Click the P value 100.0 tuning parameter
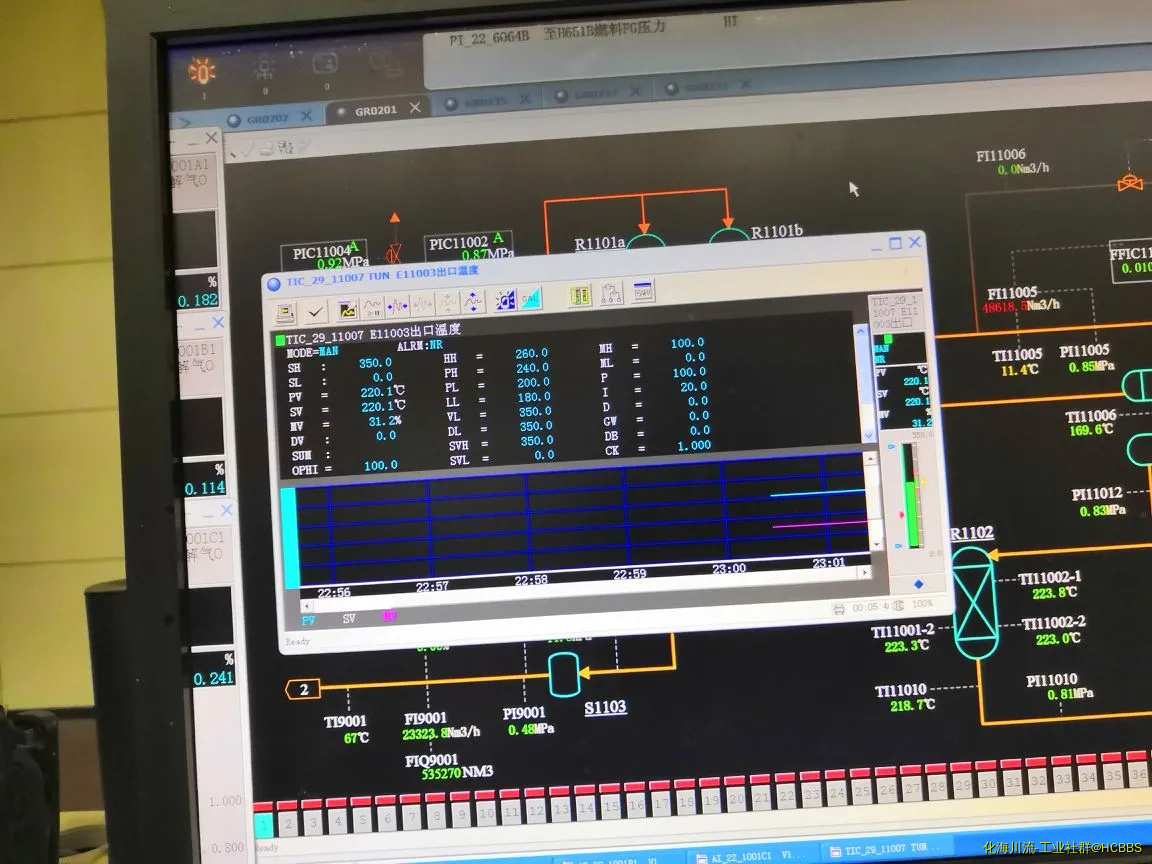Image resolution: width=1152 pixels, height=864 pixels. (688, 372)
